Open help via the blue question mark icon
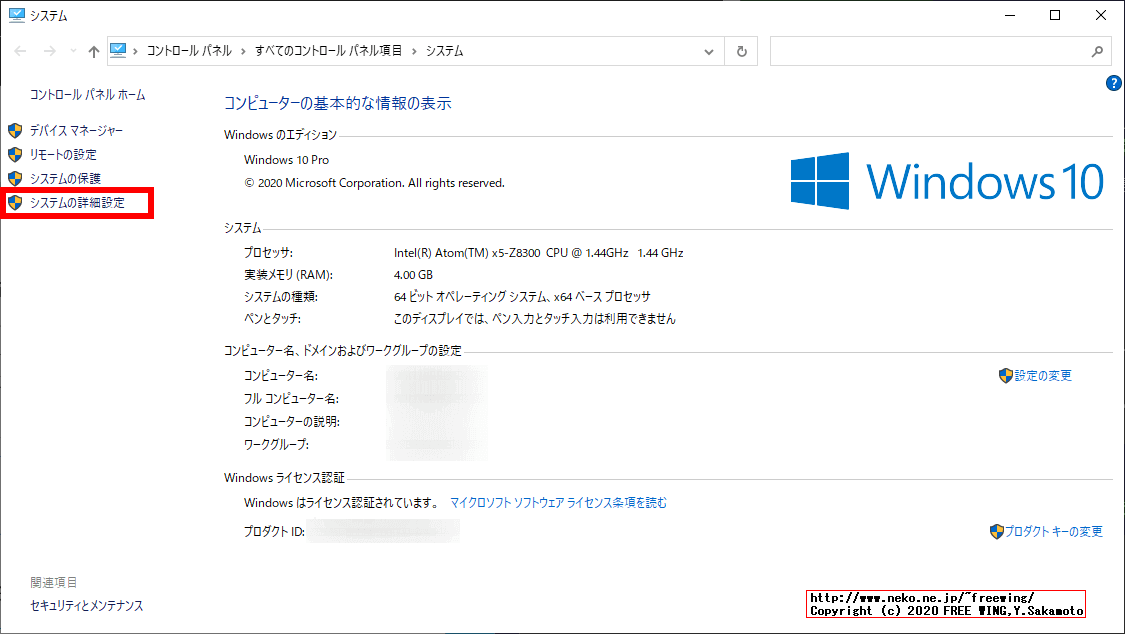The height and width of the screenshot is (634, 1125). tap(1114, 83)
